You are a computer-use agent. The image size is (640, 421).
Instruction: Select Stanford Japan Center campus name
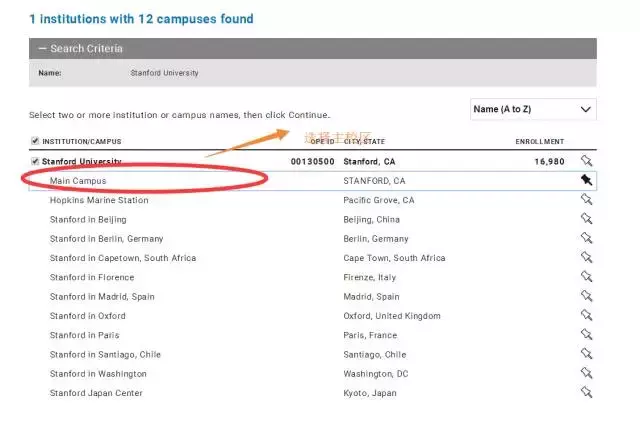96,393
